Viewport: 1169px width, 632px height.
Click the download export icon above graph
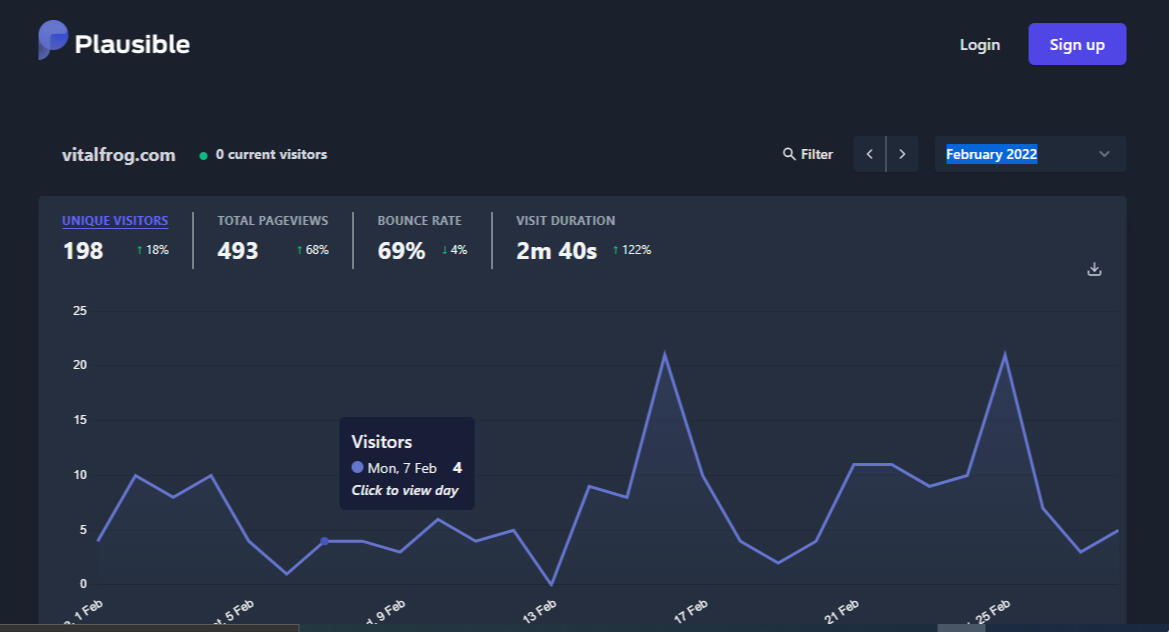click(1094, 269)
